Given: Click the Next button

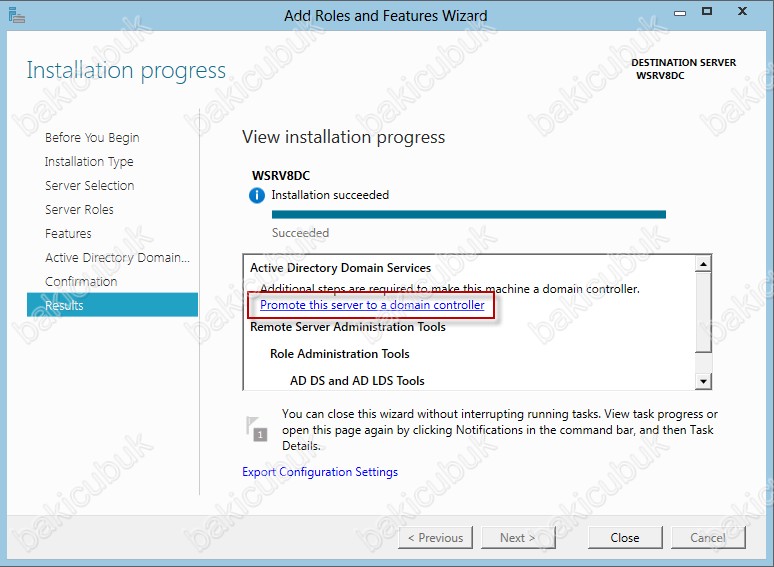Looking at the screenshot, I should click(x=518, y=537).
